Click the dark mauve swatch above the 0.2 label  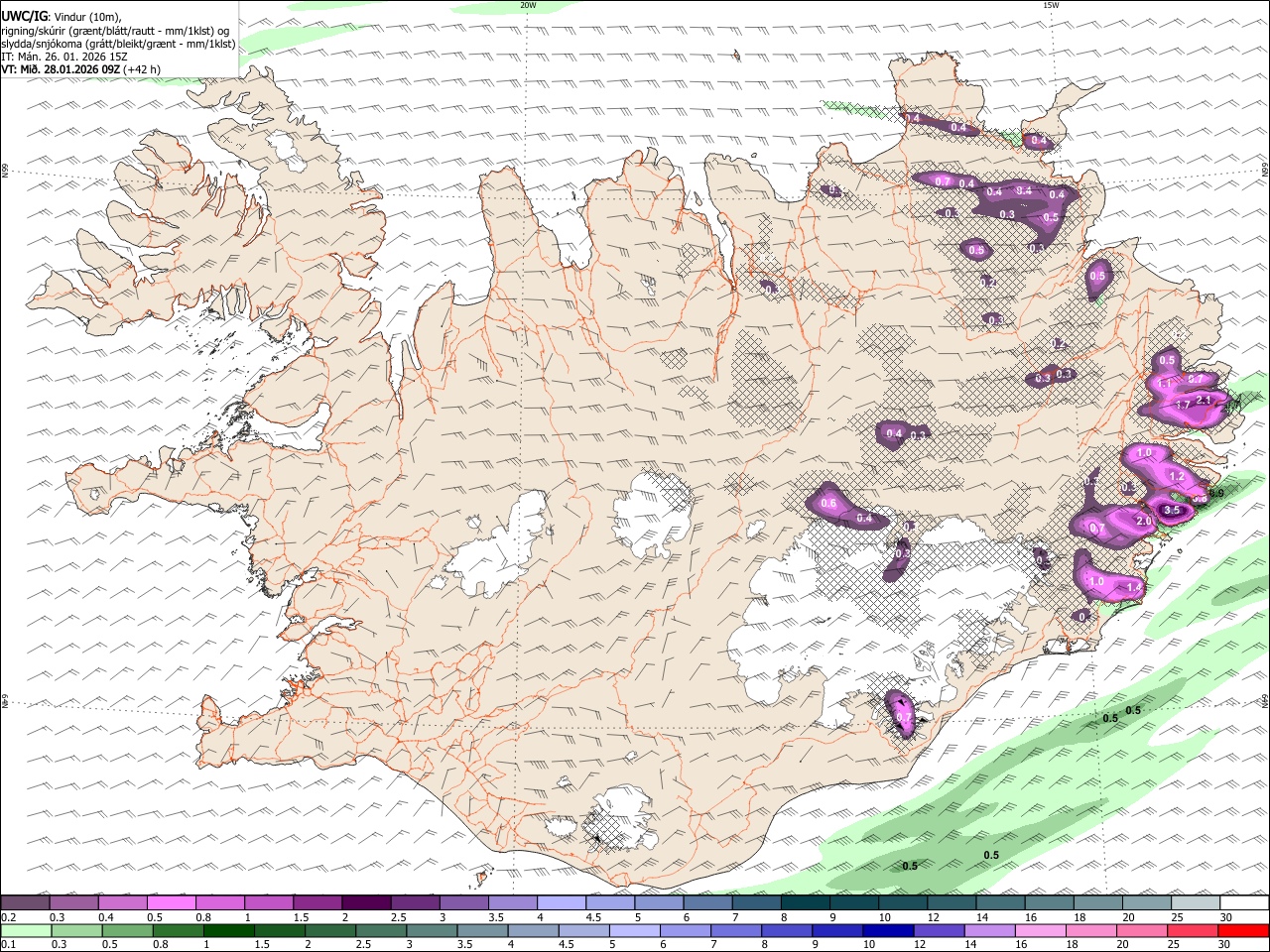[x=25, y=902]
